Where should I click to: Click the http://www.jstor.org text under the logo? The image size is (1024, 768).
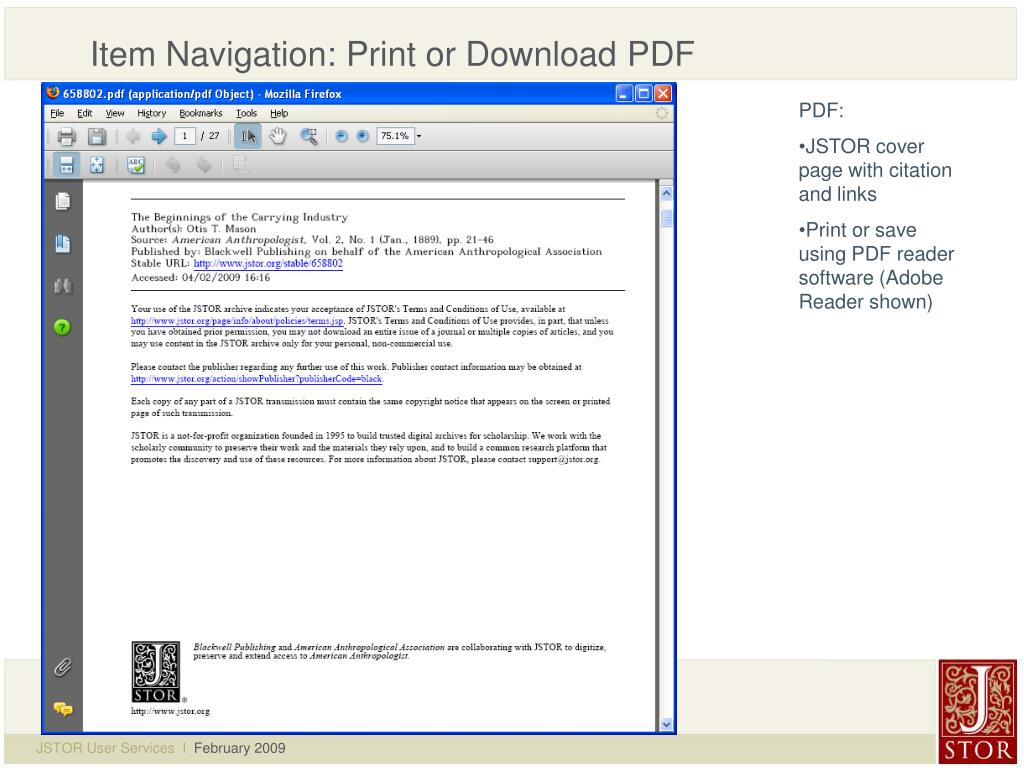(170, 711)
